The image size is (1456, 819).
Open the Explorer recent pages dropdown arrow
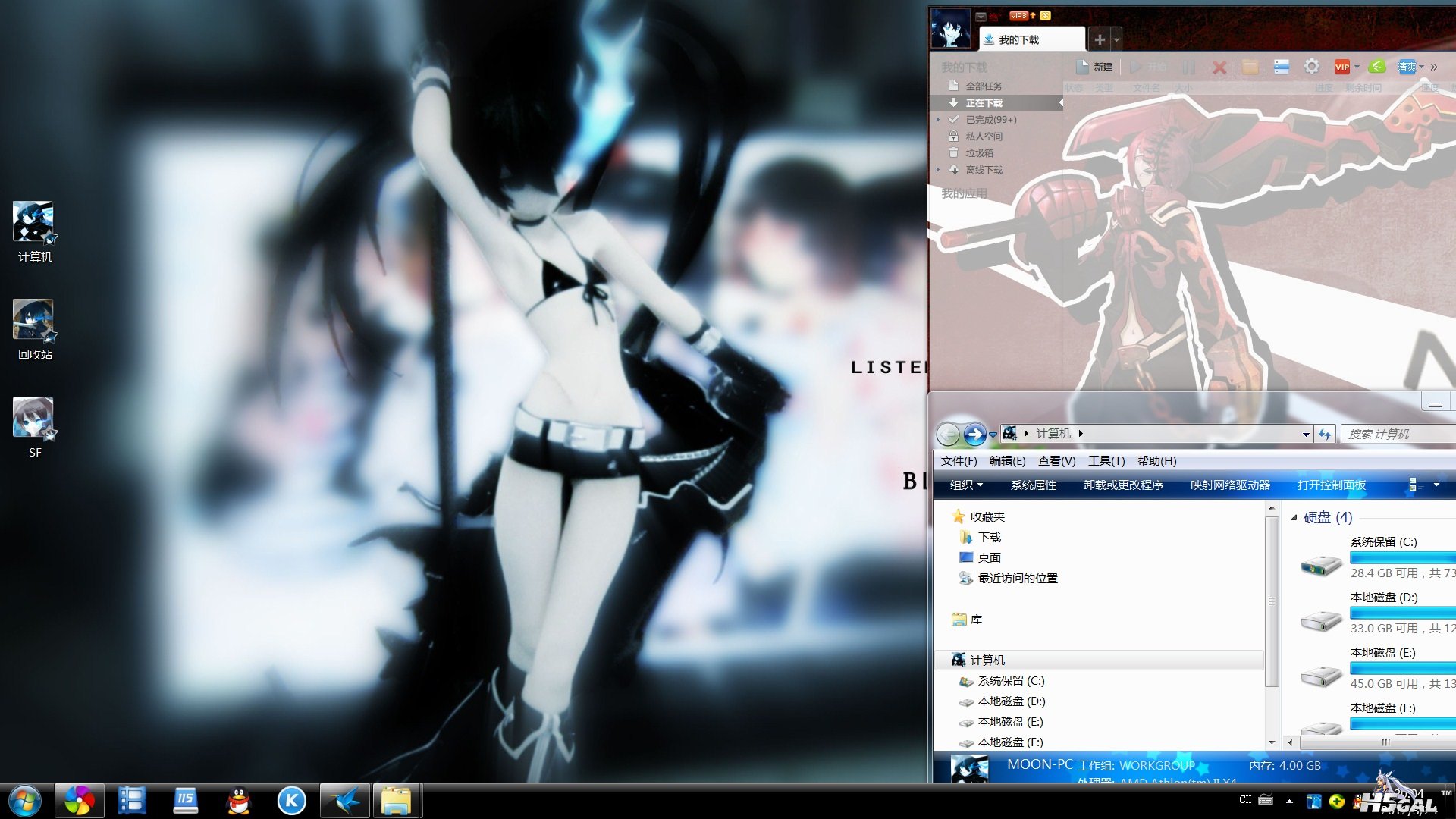(x=993, y=435)
